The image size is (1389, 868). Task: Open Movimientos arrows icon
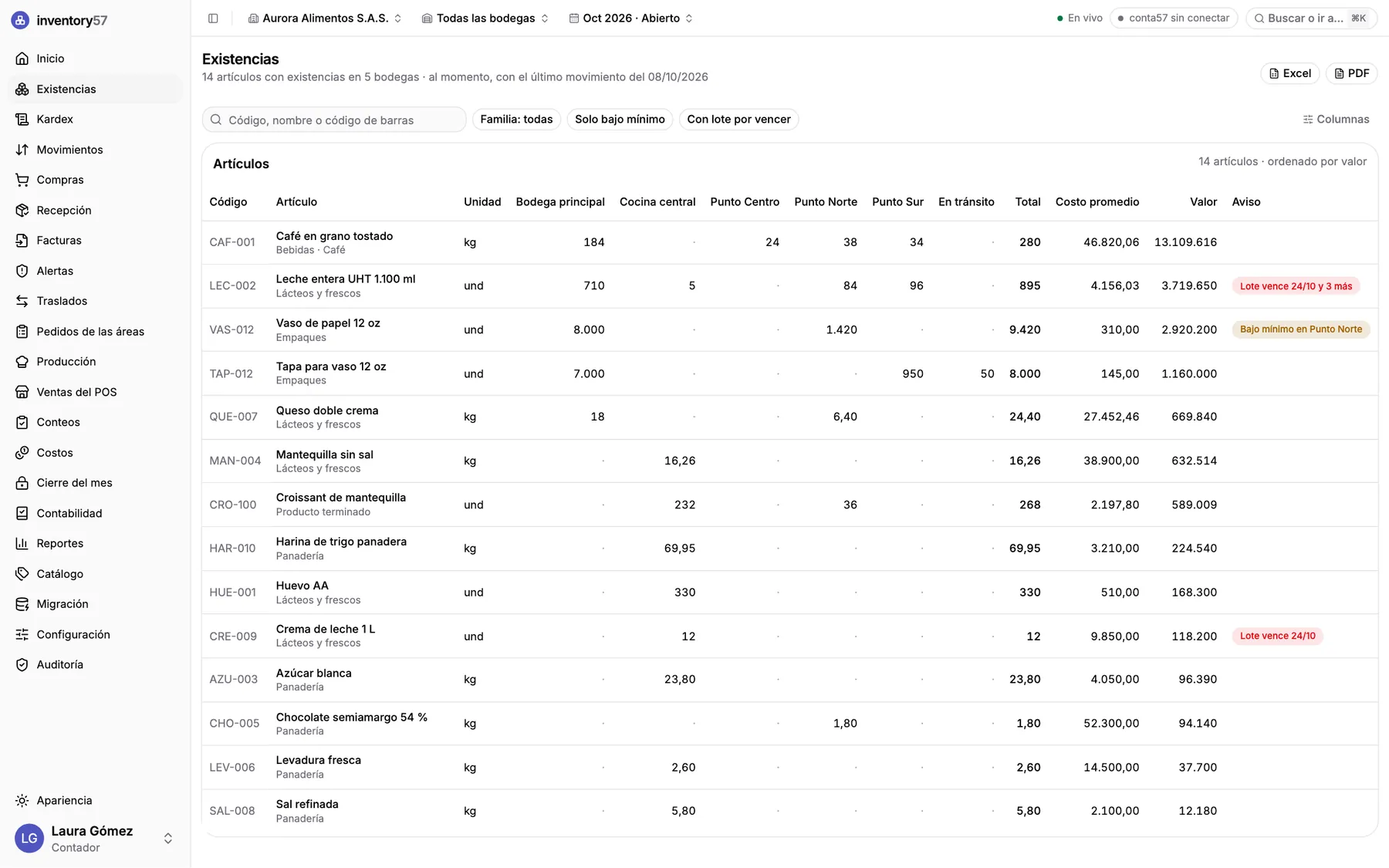coord(22,150)
